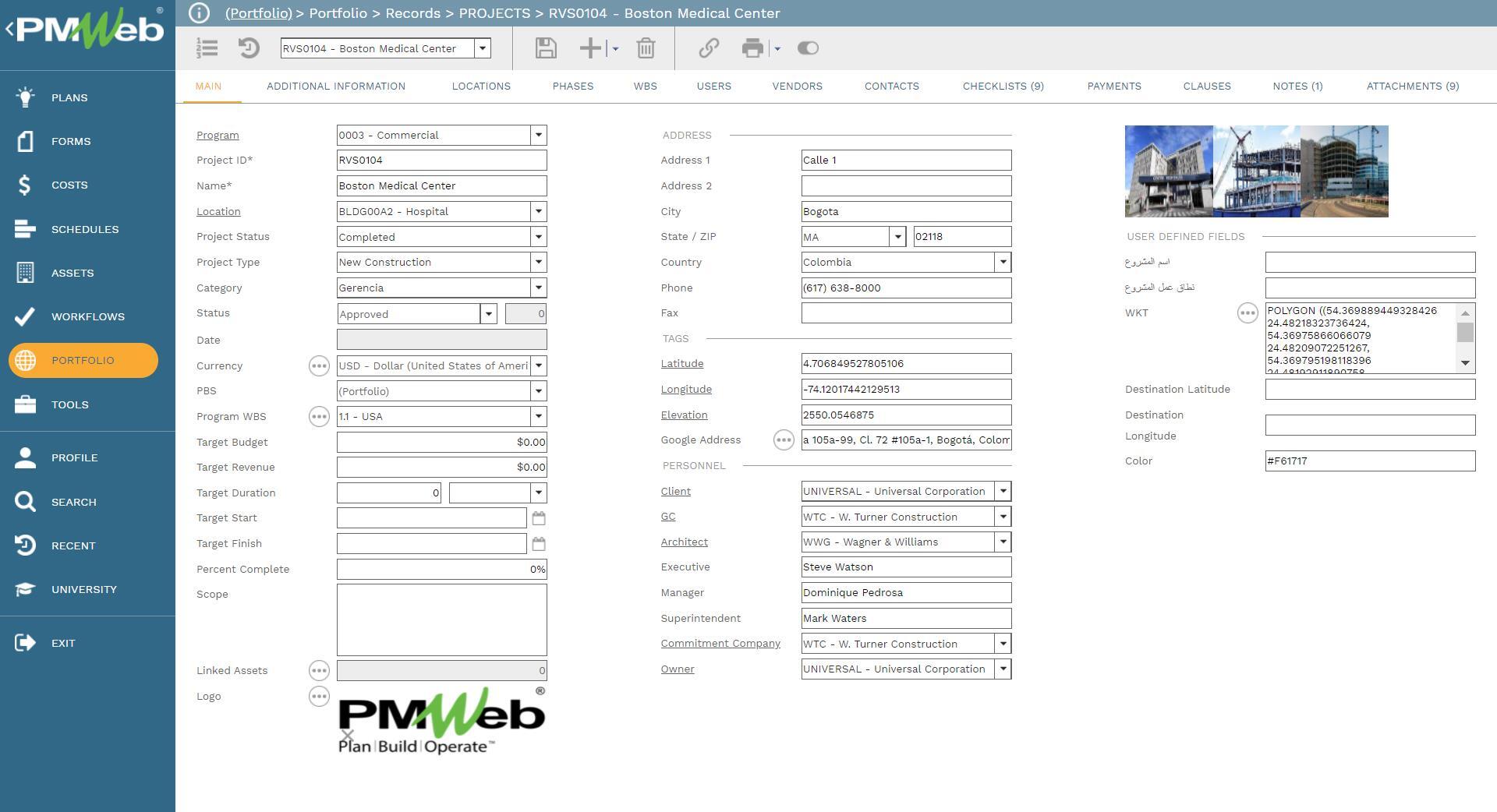Click the ellipsis button beside Program WBS
The width and height of the screenshot is (1497, 812).
pyautogui.click(x=319, y=416)
